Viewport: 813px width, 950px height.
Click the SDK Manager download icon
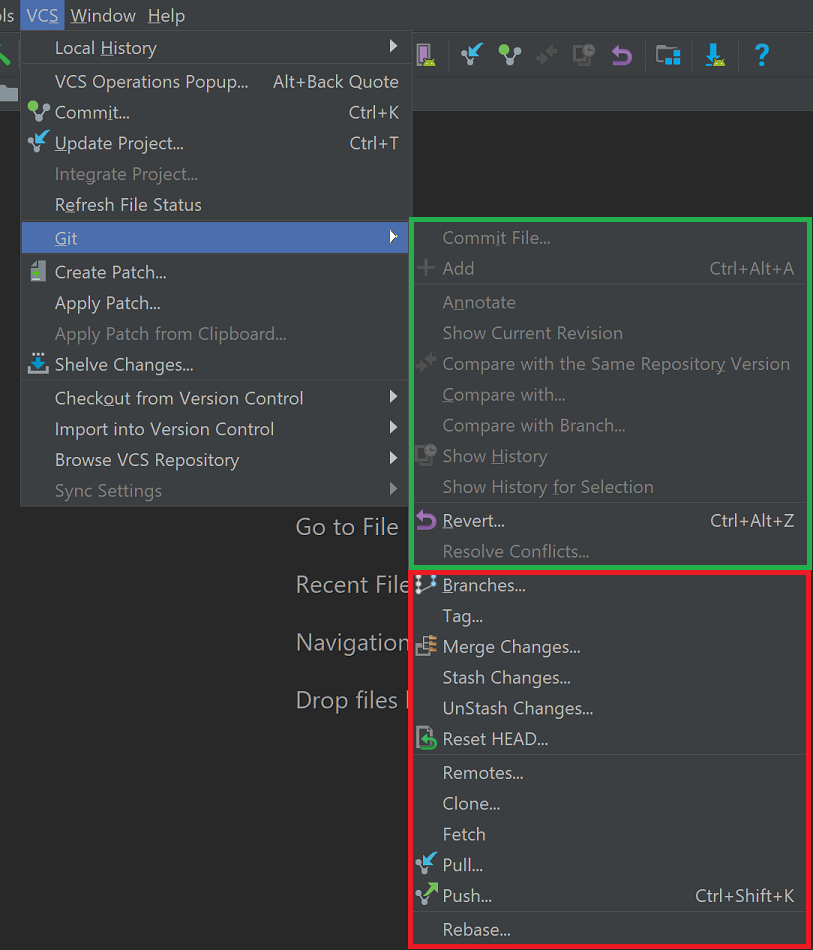(x=715, y=55)
